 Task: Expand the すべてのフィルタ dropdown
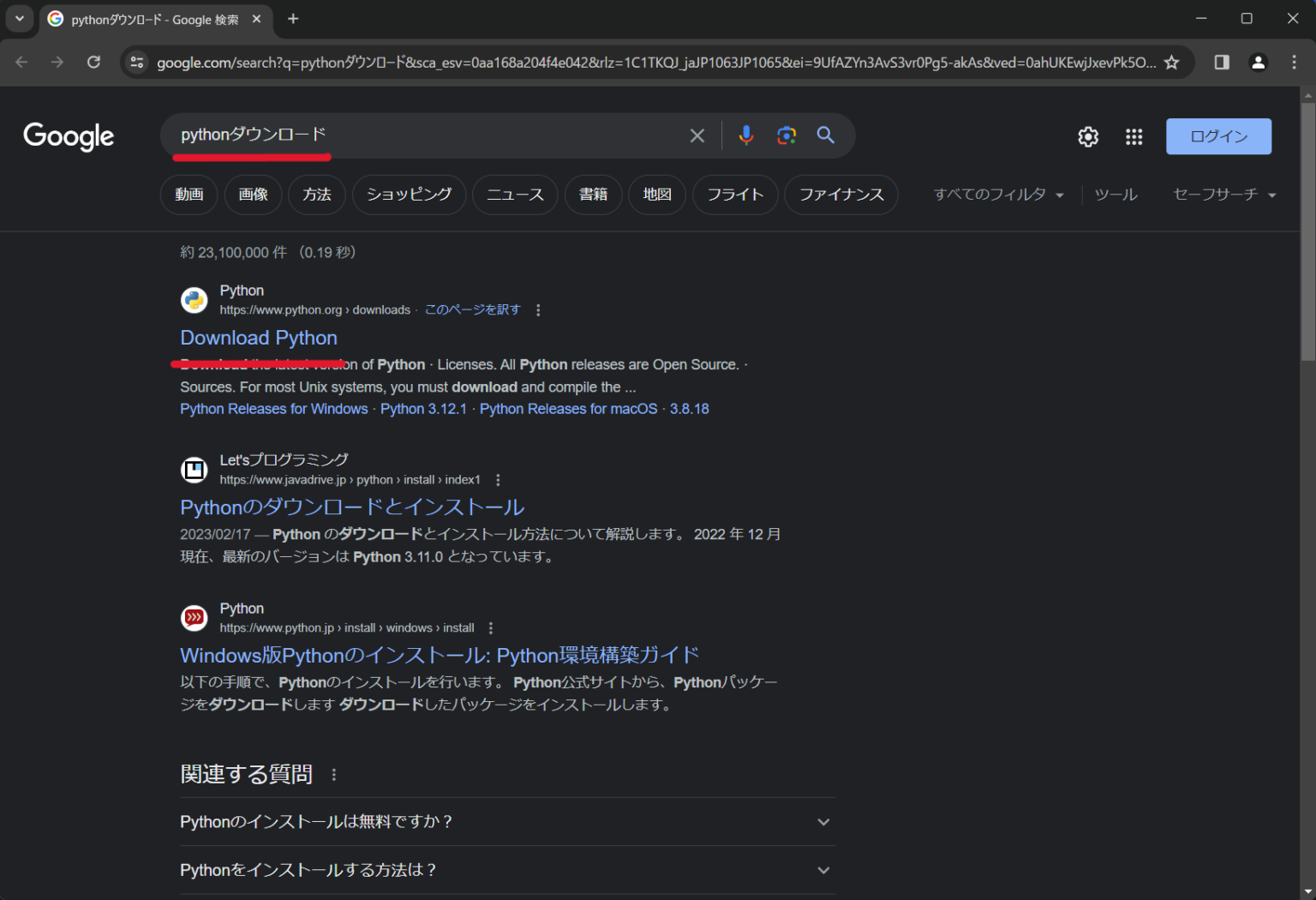[999, 195]
